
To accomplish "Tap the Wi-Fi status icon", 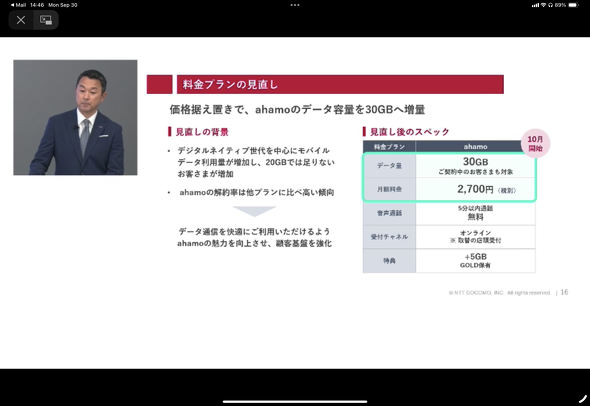I will (x=543, y=5).
